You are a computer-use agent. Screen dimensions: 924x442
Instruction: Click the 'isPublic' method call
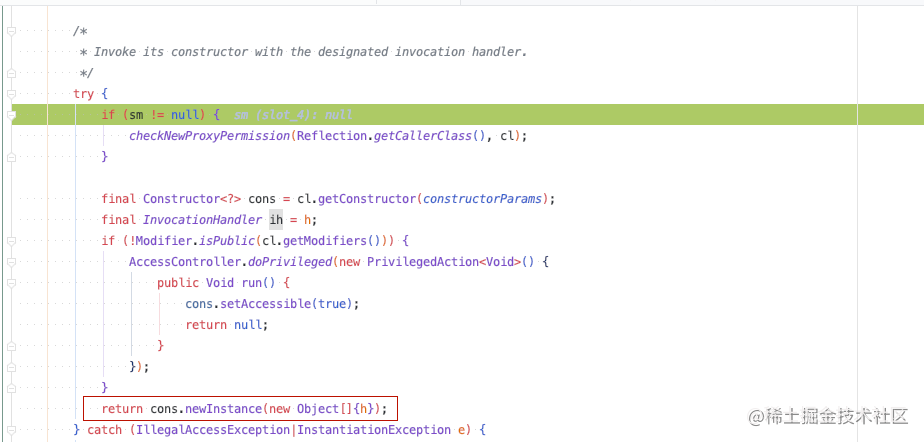[227, 241]
